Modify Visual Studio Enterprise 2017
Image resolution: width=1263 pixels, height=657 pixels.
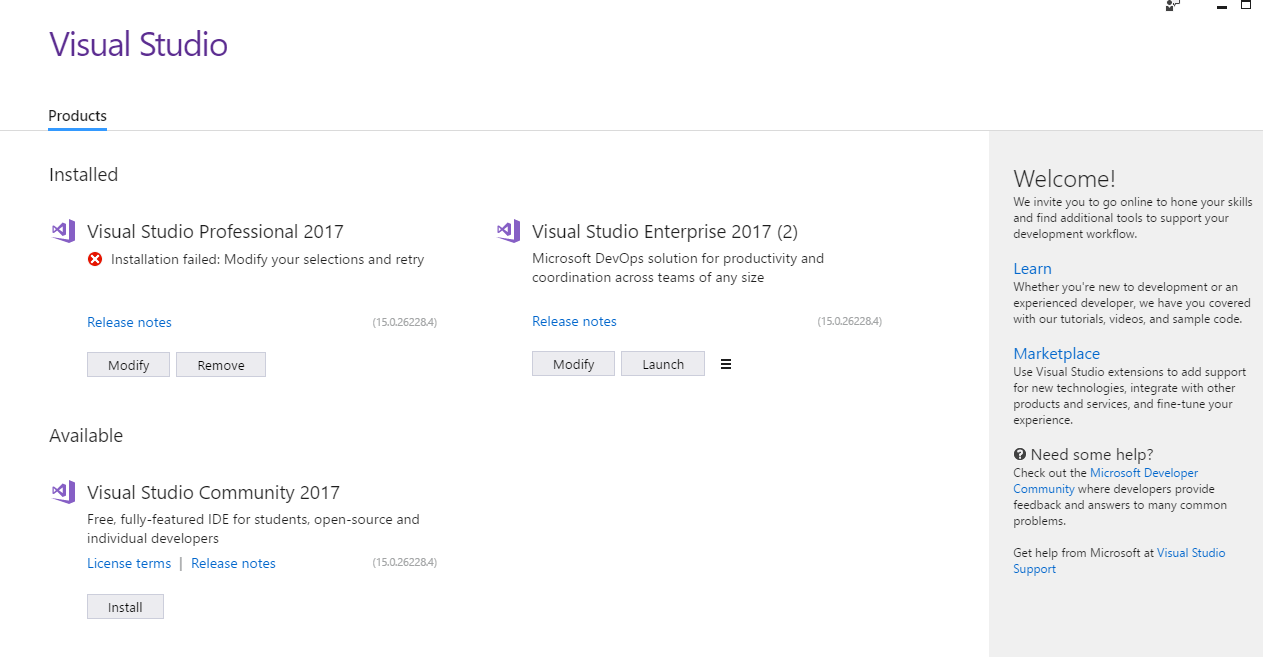573,364
